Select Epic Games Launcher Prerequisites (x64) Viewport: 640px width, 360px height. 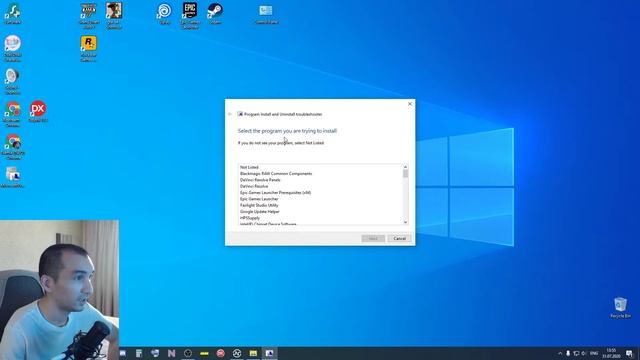pyautogui.click(x=275, y=193)
